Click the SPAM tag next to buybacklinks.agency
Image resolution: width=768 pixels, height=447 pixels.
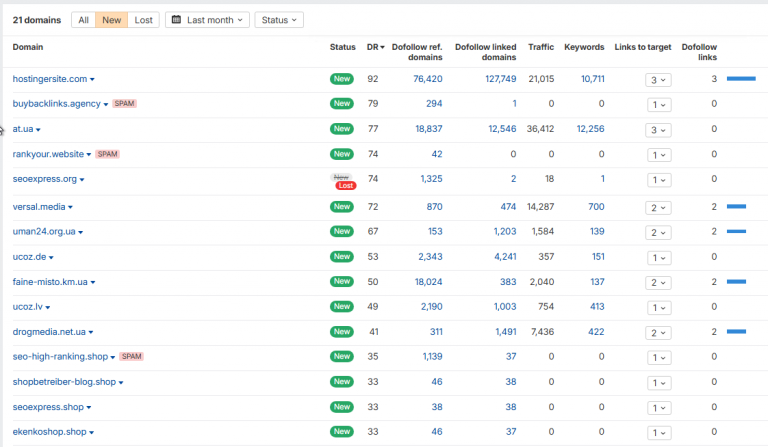pos(124,104)
